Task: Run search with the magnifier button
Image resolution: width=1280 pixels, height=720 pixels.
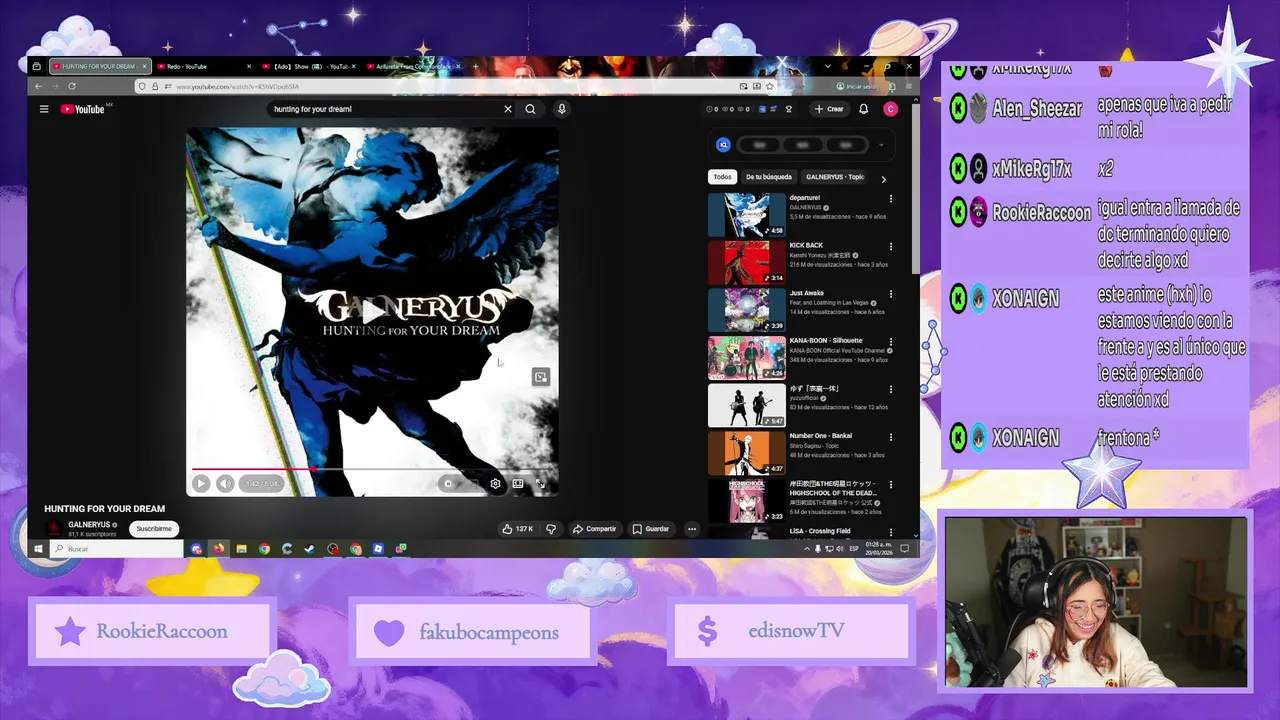Action: [531, 109]
